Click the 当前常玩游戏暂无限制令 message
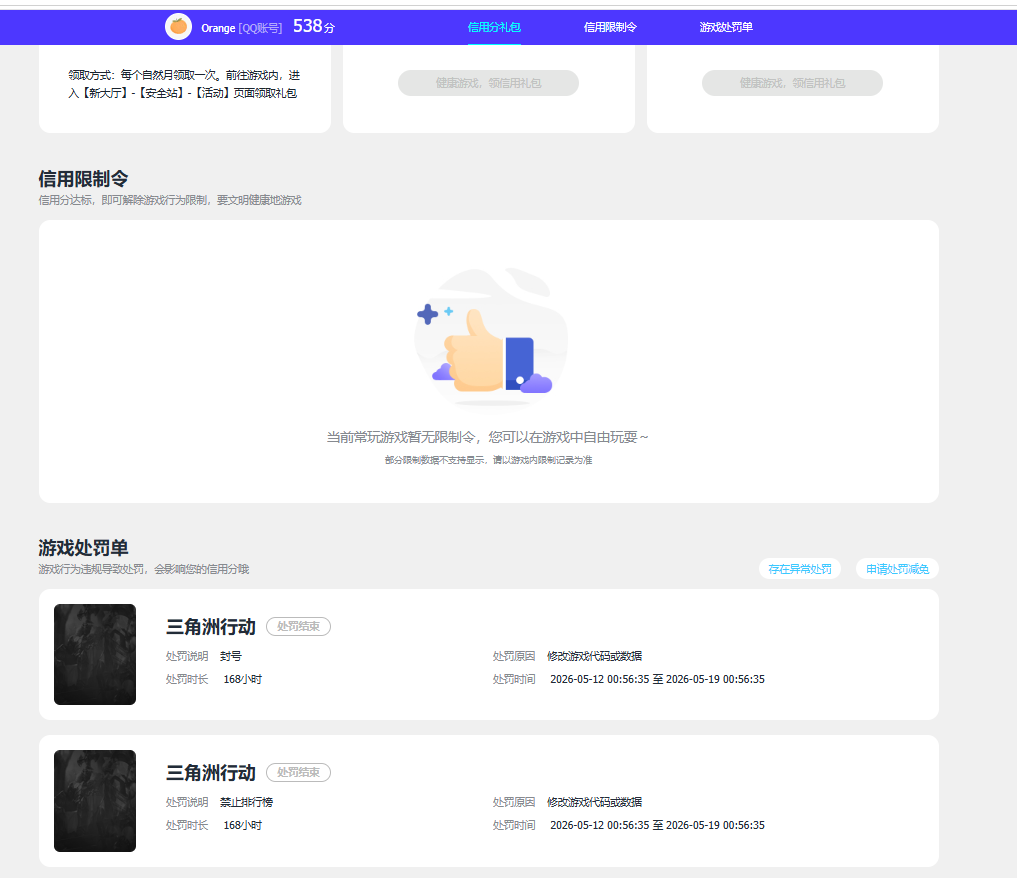Viewport: 1017px width, 878px height. [x=488, y=437]
